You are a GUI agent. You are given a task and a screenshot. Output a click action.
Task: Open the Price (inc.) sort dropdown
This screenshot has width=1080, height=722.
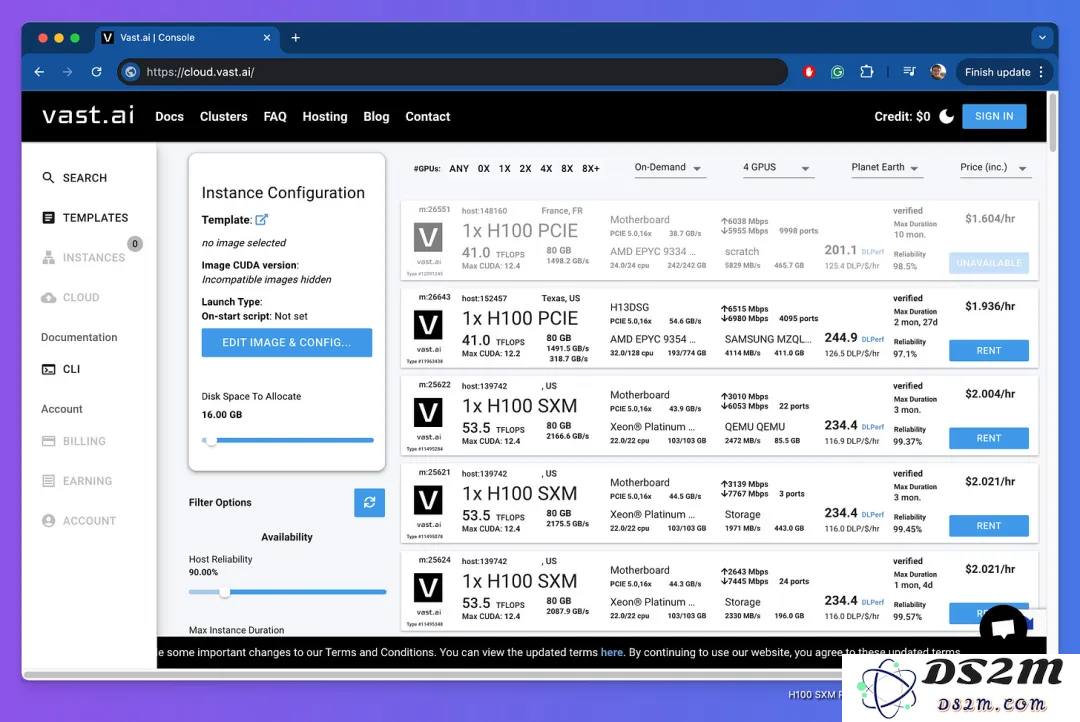point(994,167)
